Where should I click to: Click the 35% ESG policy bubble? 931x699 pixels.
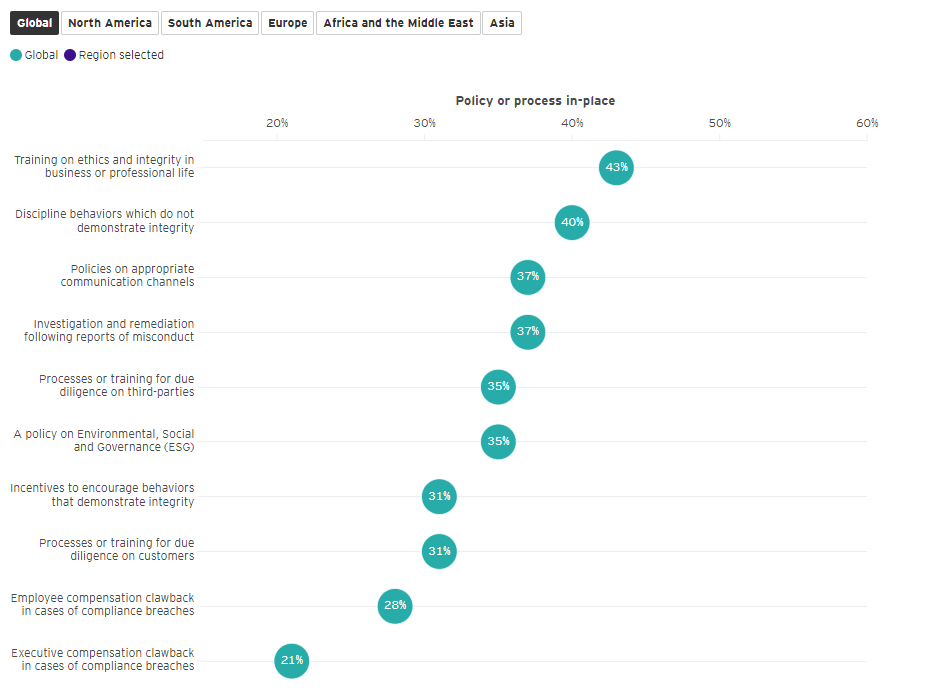click(498, 441)
